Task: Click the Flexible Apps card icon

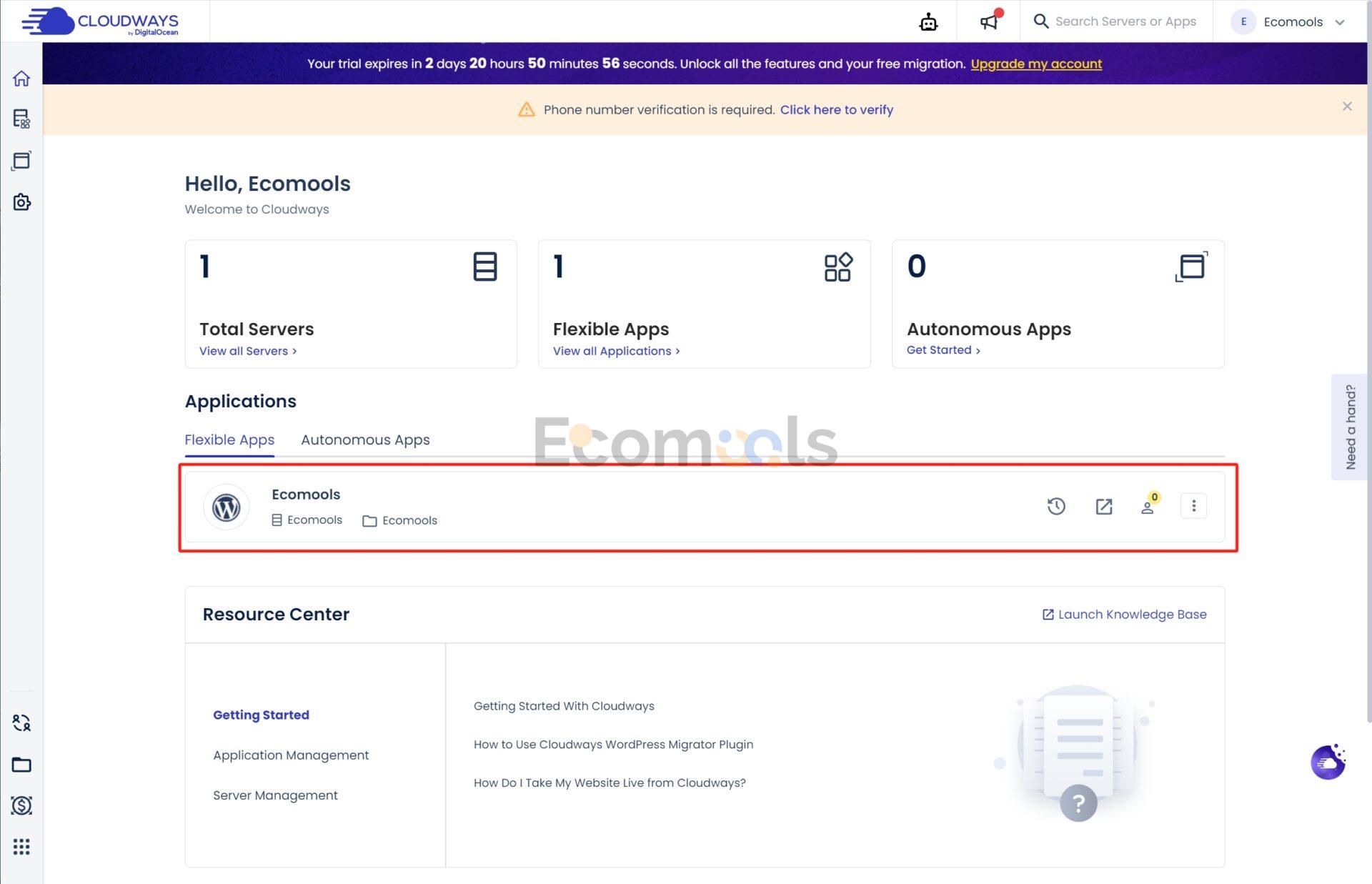Action: [838, 267]
